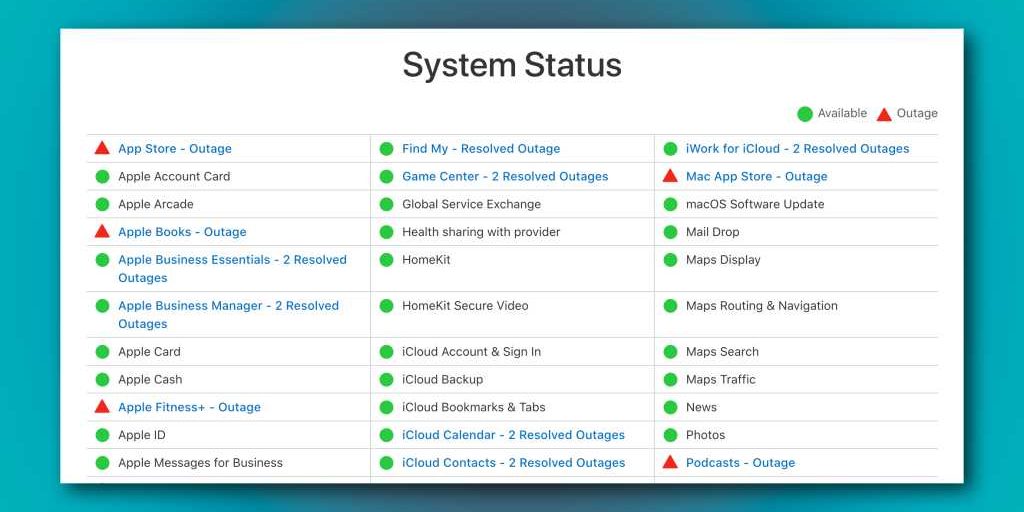The image size is (1024, 512).
Task: Open Find My - Resolved Outage details
Action: coord(481,149)
